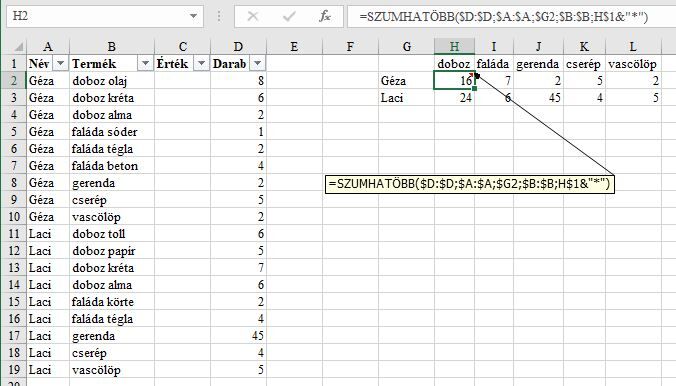
Task: Click the formula bar expand dots handle
Action: (x=219, y=16)
